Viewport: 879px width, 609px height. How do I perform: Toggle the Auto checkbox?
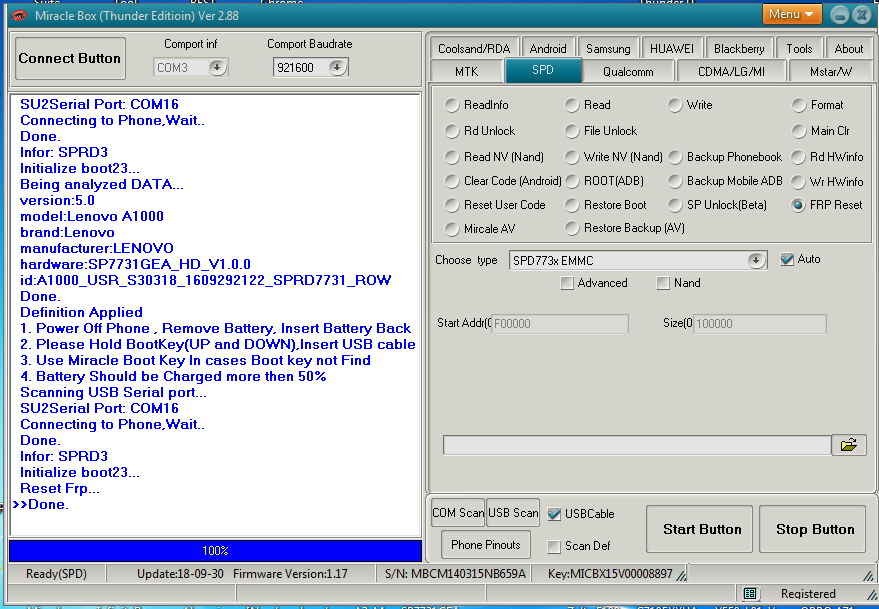[787, 259]
